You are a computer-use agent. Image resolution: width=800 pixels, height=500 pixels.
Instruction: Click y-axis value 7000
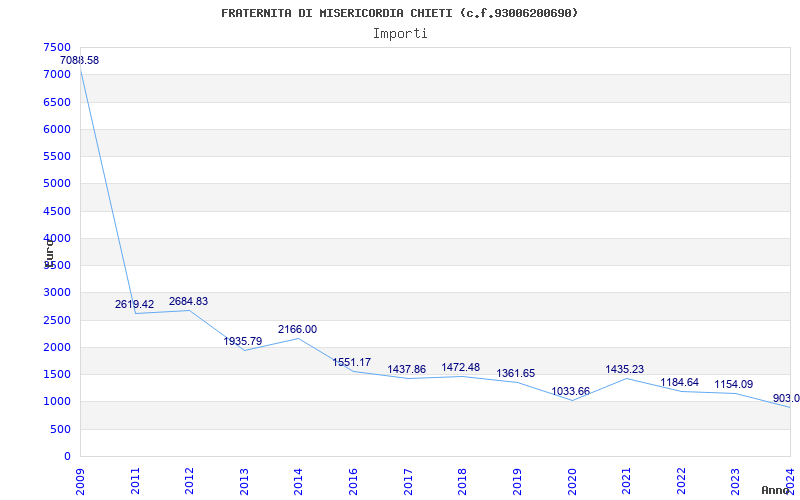tap(57, 74)
